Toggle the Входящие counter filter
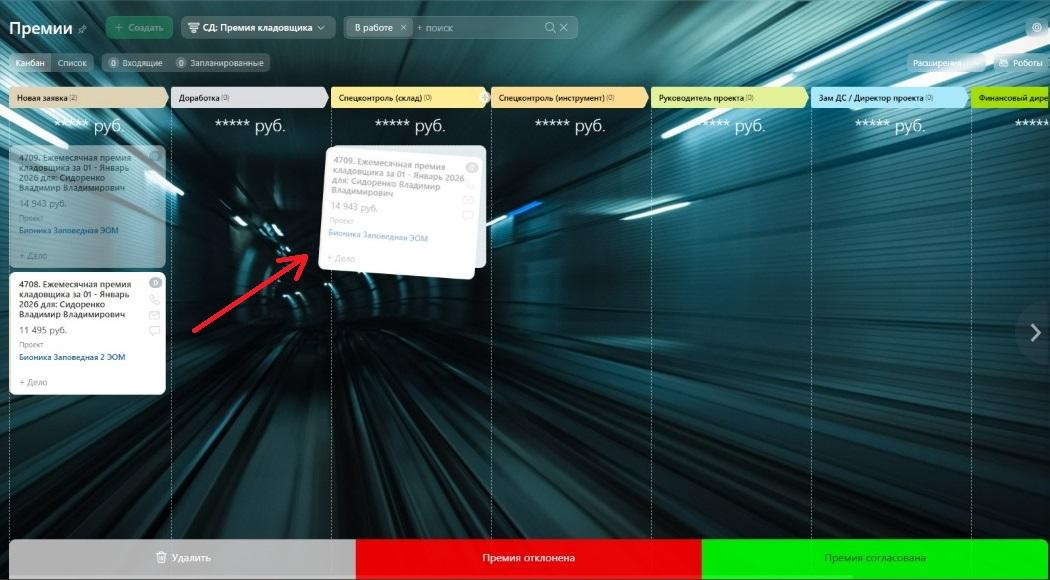The width and height of the screenshot is (1050, 580). coord(135,63)
